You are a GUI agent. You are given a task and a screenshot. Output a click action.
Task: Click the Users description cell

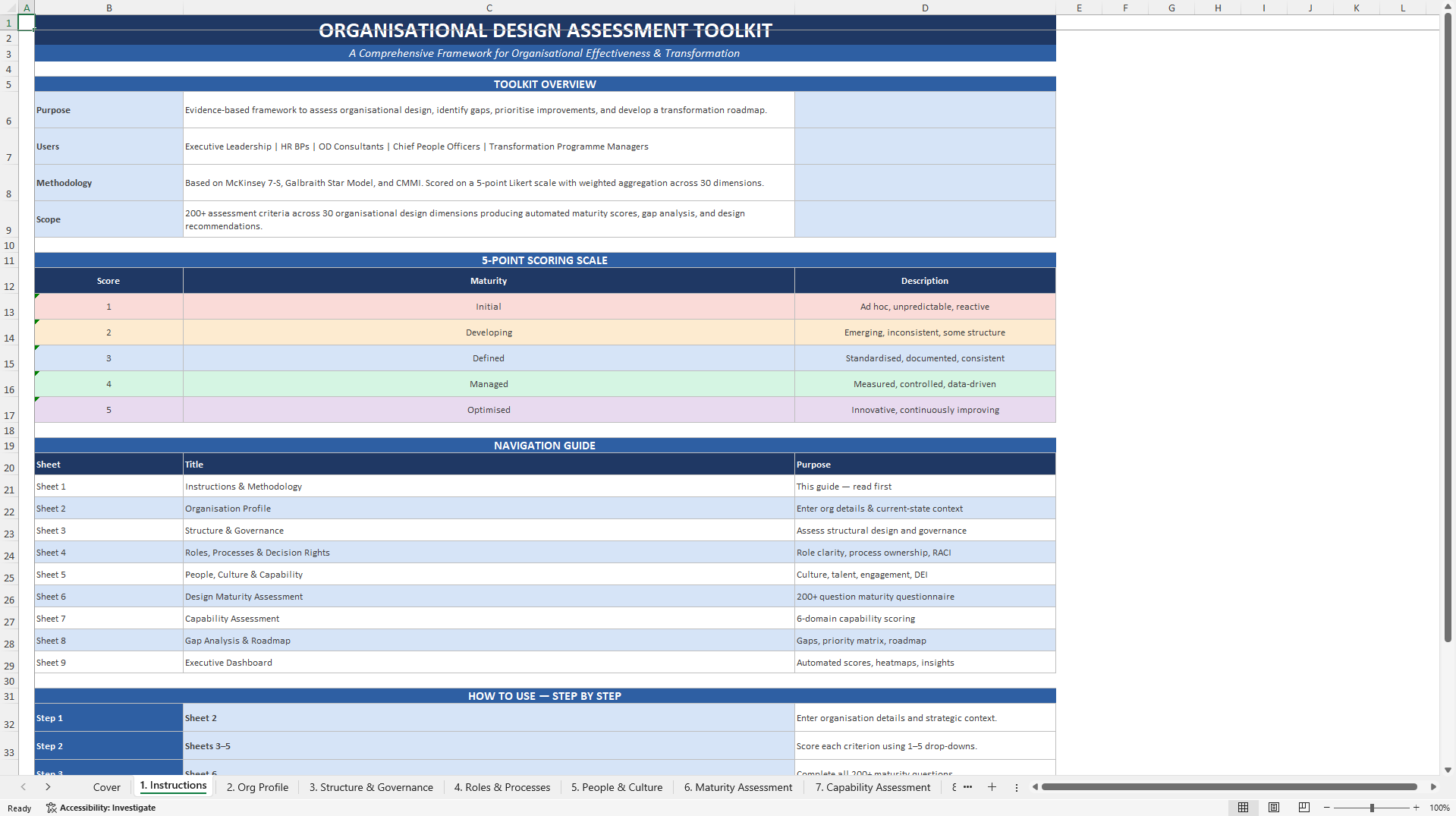pyautogui.click(x=489, y=147)
